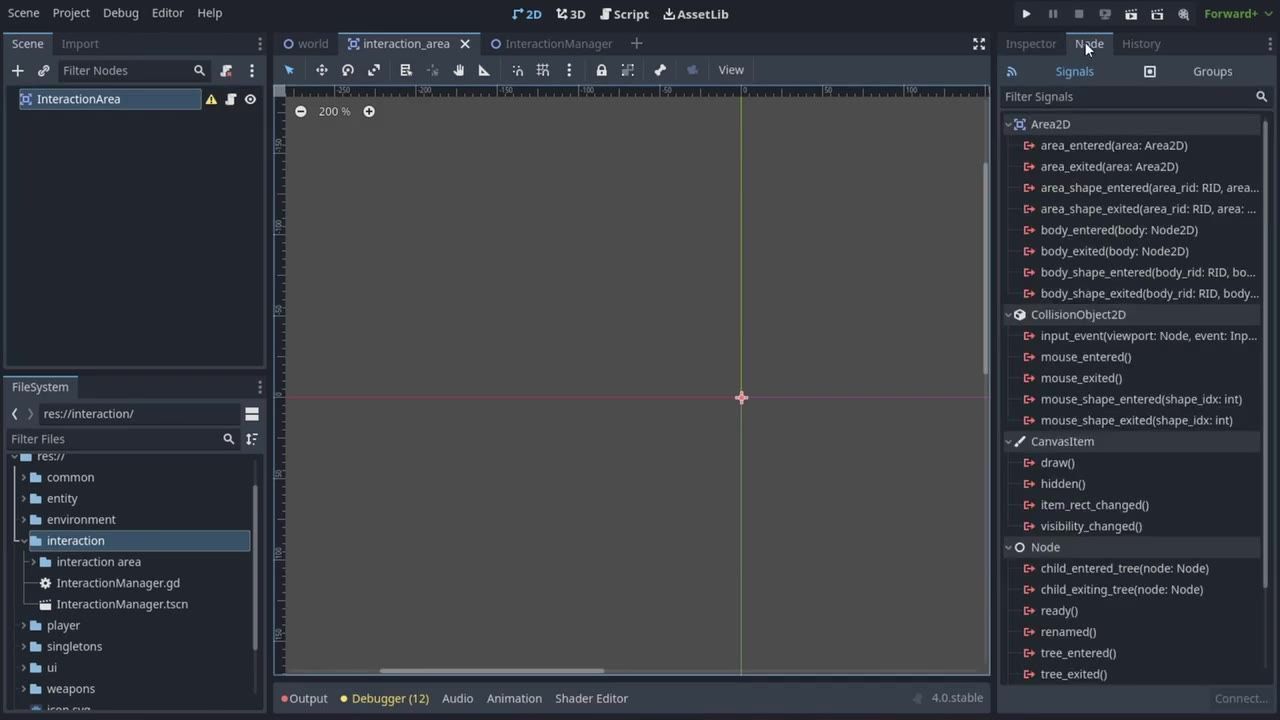Open the Debug menu
The width and height of the screenshot is (1280, 720).
(x=121, y=13)
